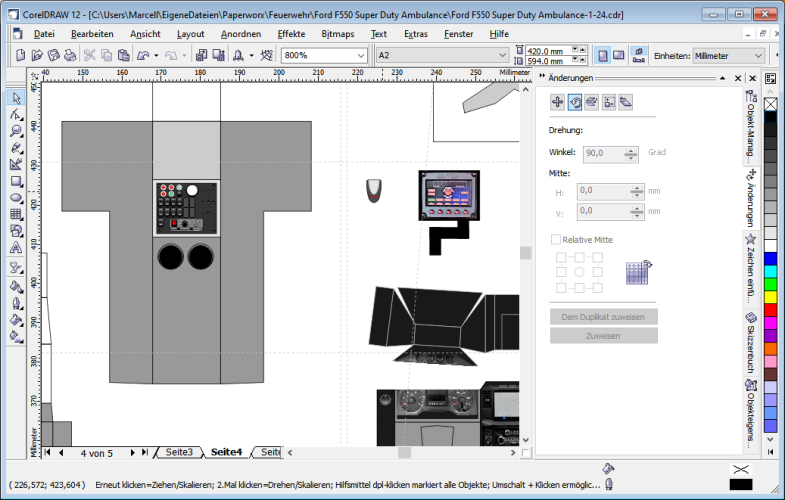Toggle set default or current page size
The height and width of the screenshot is (500, 785).
pyautogui.click(x=638, y=55)
